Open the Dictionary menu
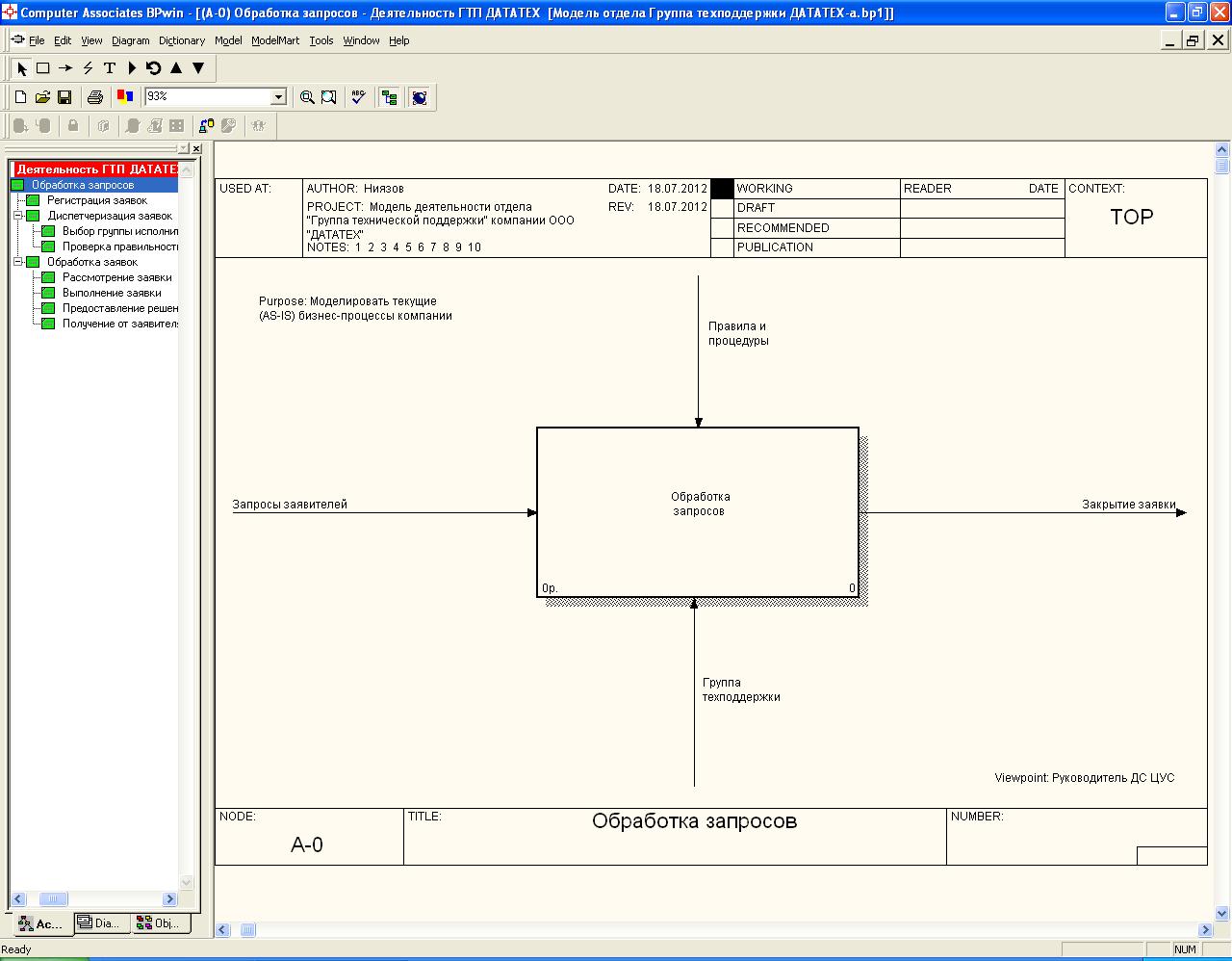Screen dimensions: 1232x961 point(182,40)
